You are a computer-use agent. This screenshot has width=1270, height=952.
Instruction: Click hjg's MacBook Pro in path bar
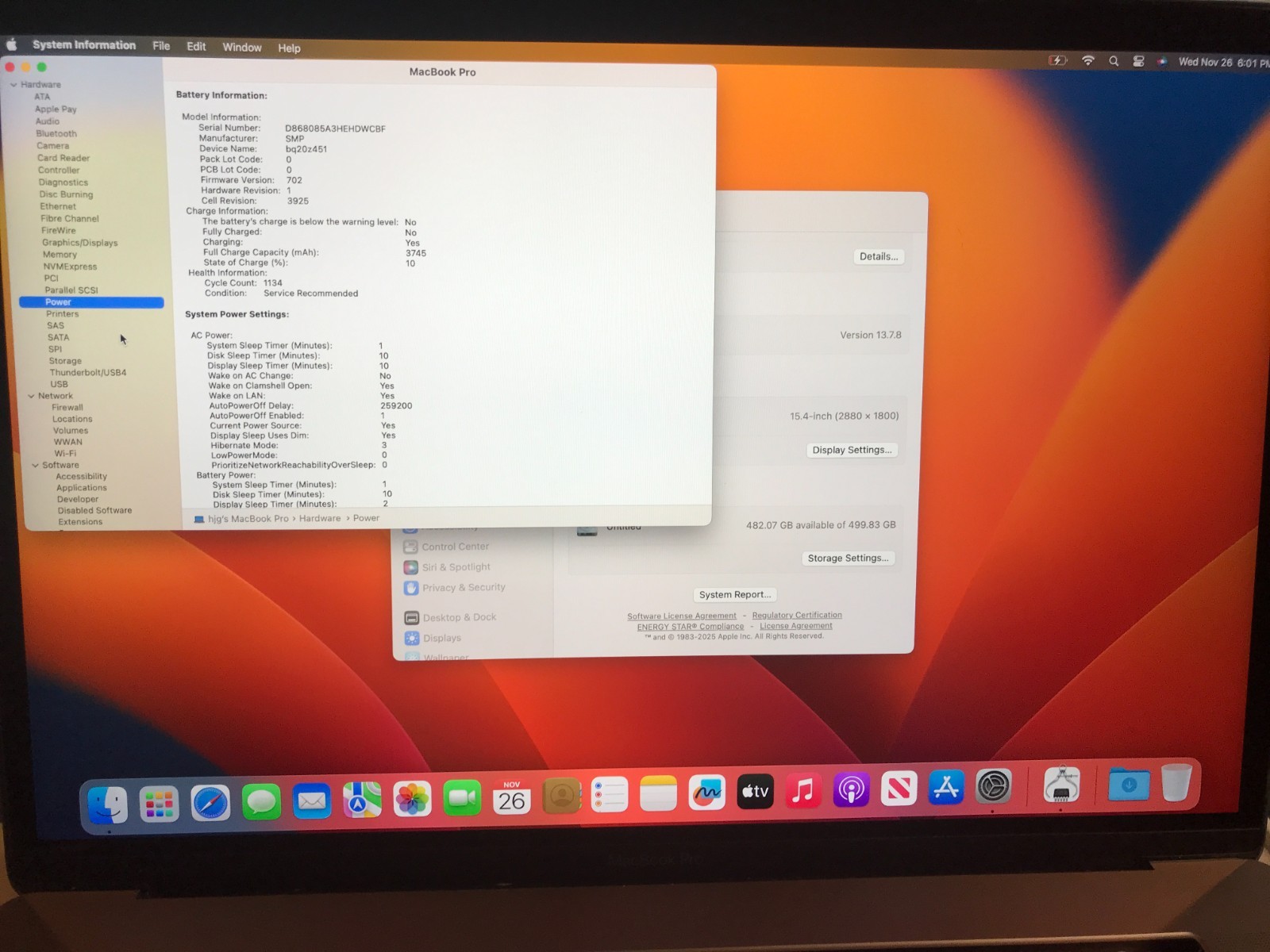(x=241, y=519)
